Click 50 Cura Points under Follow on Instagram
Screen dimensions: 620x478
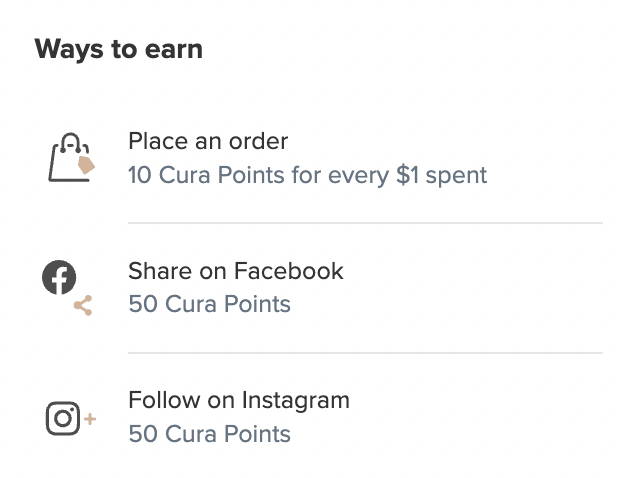pyautogui.click(x=210, y=434)
